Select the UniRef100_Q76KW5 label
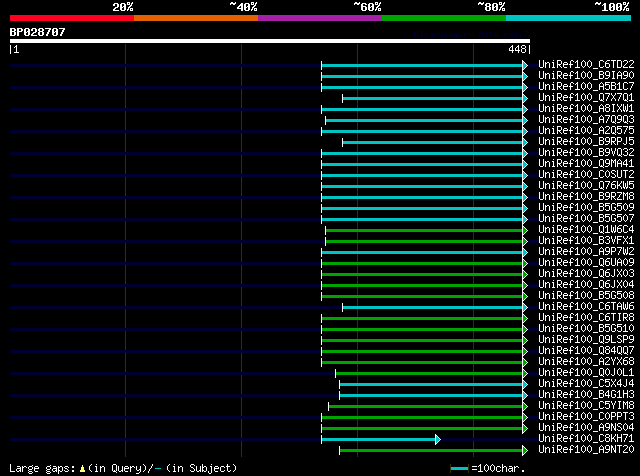 pos(586,186)
